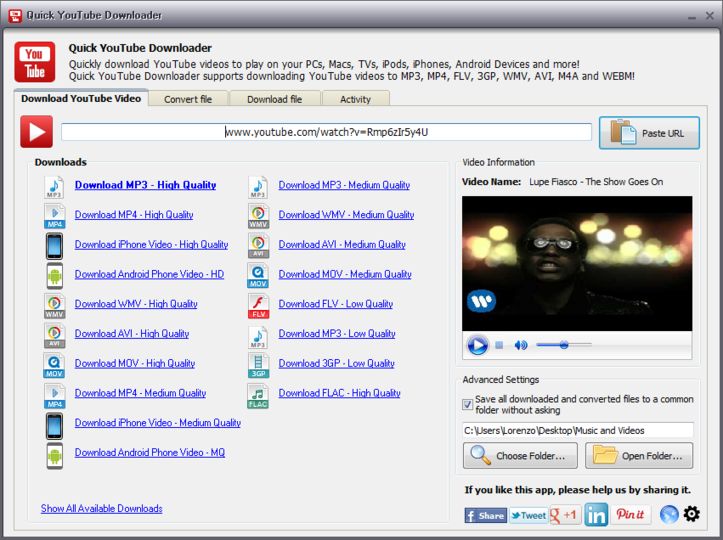Click the MP3 High Quality music note icon
Screen dimensions: 723x540
coord(54,187)
